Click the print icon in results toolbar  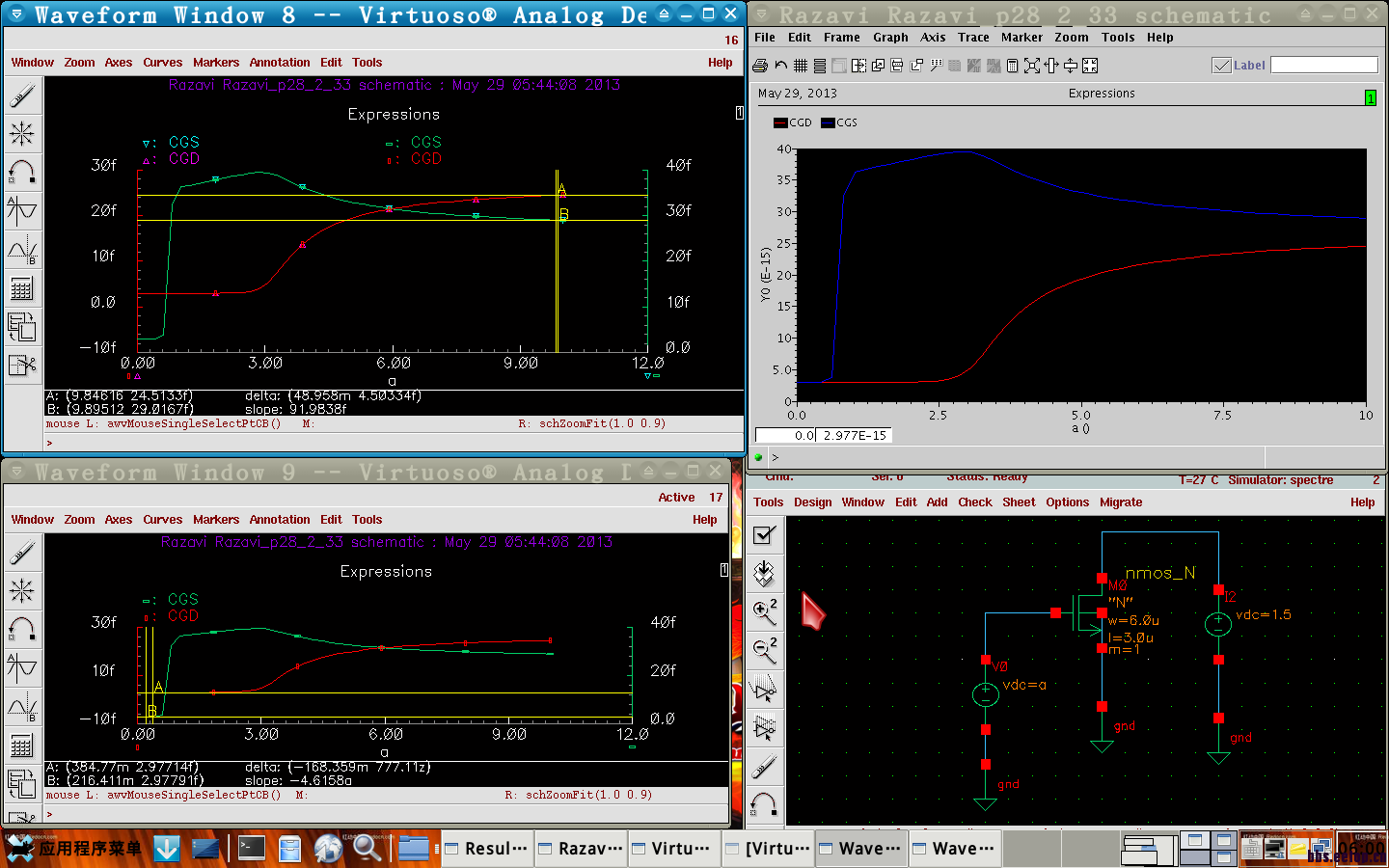pyautogui.click(x=760, y=66)
